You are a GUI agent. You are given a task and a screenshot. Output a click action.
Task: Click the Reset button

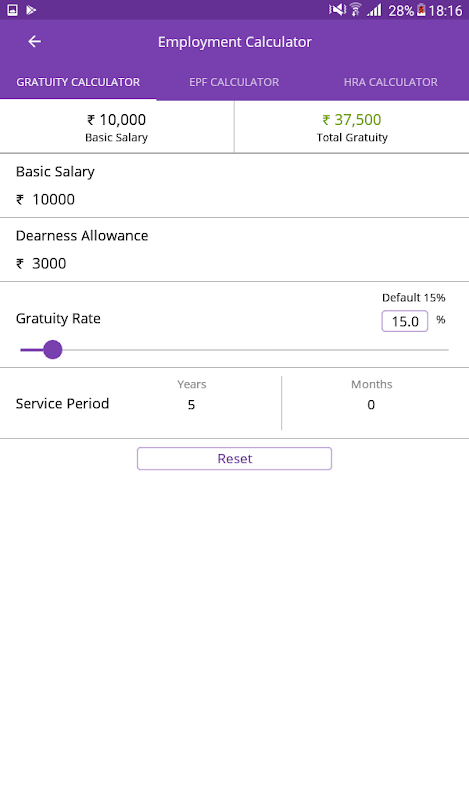[x=234, y=459]
